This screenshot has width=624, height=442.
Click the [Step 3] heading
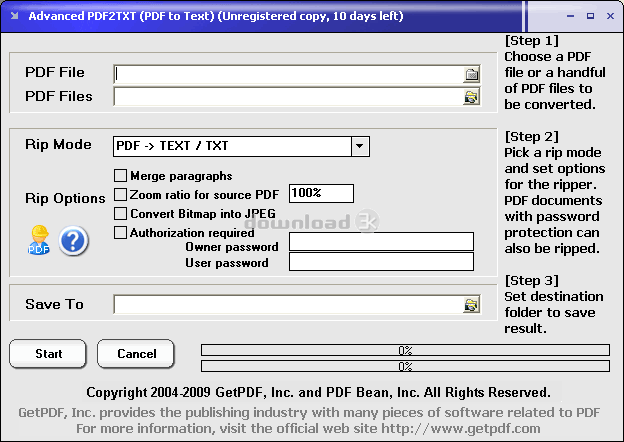coord(532,280)
